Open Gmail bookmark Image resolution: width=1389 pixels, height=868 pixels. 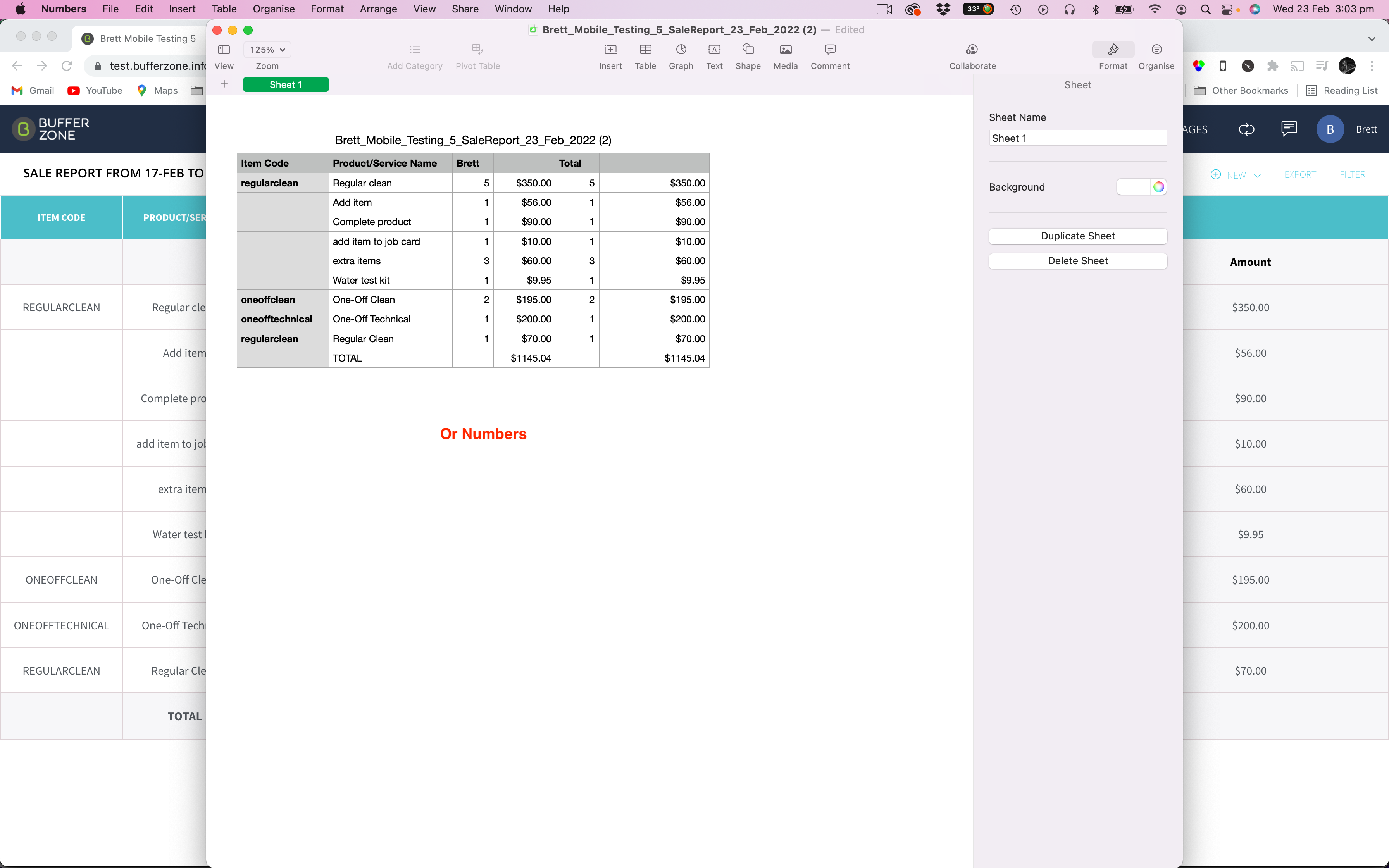click(x=33, y=91)
